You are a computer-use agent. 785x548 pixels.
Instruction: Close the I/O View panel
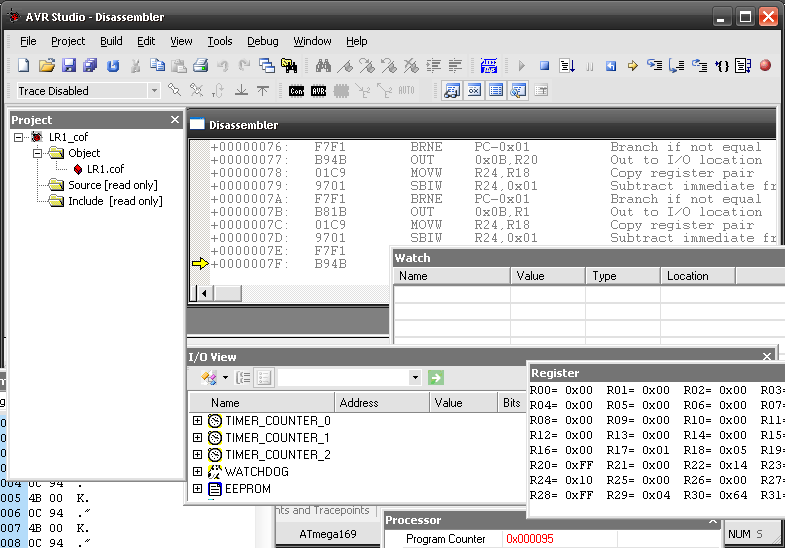[x=767, y=356]
